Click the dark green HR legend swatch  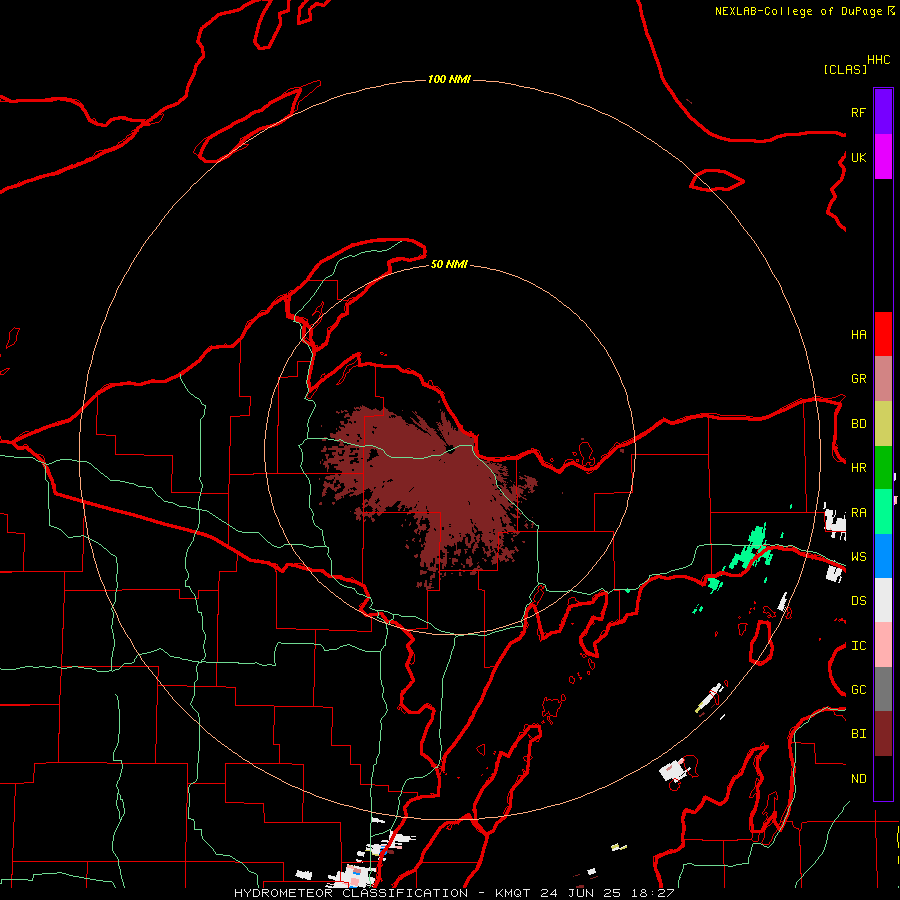pyautogui.click(x=883, y=468)
